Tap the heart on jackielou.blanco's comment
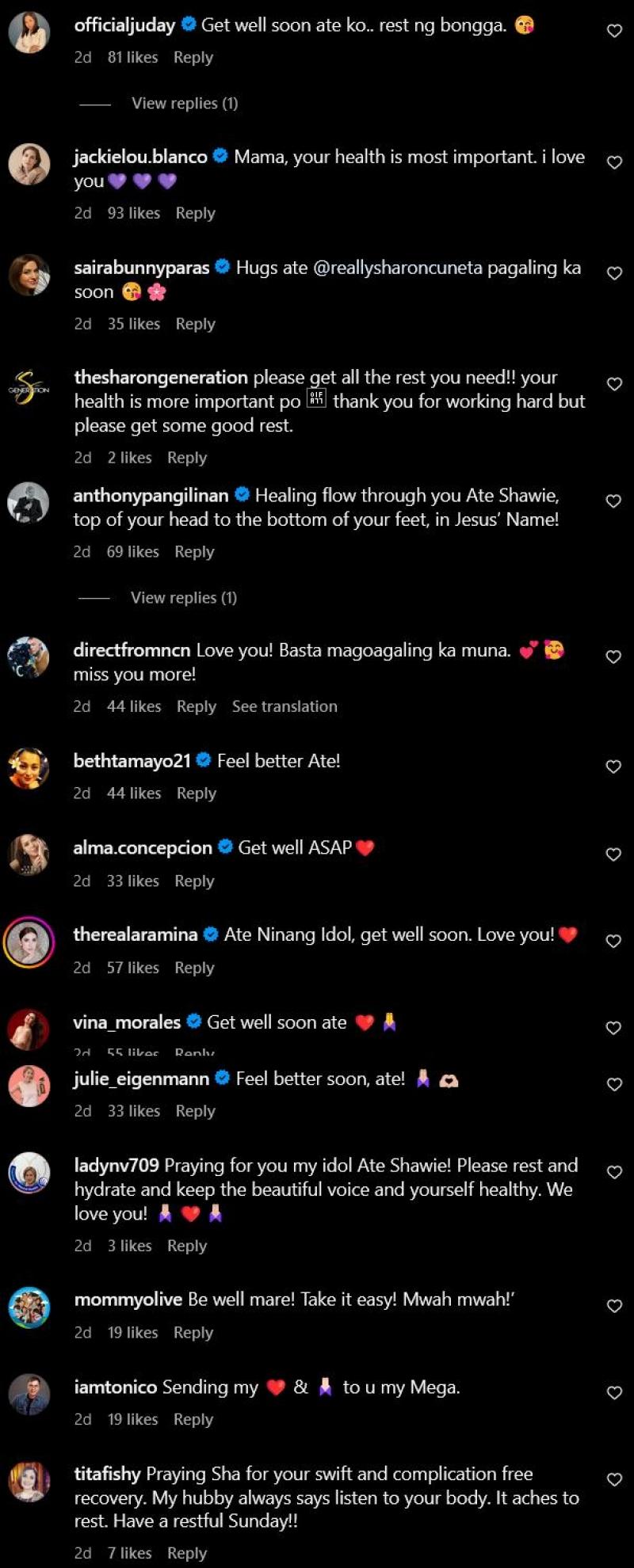This screenshot has height=1568, width=634. click(x=614, y=162)
